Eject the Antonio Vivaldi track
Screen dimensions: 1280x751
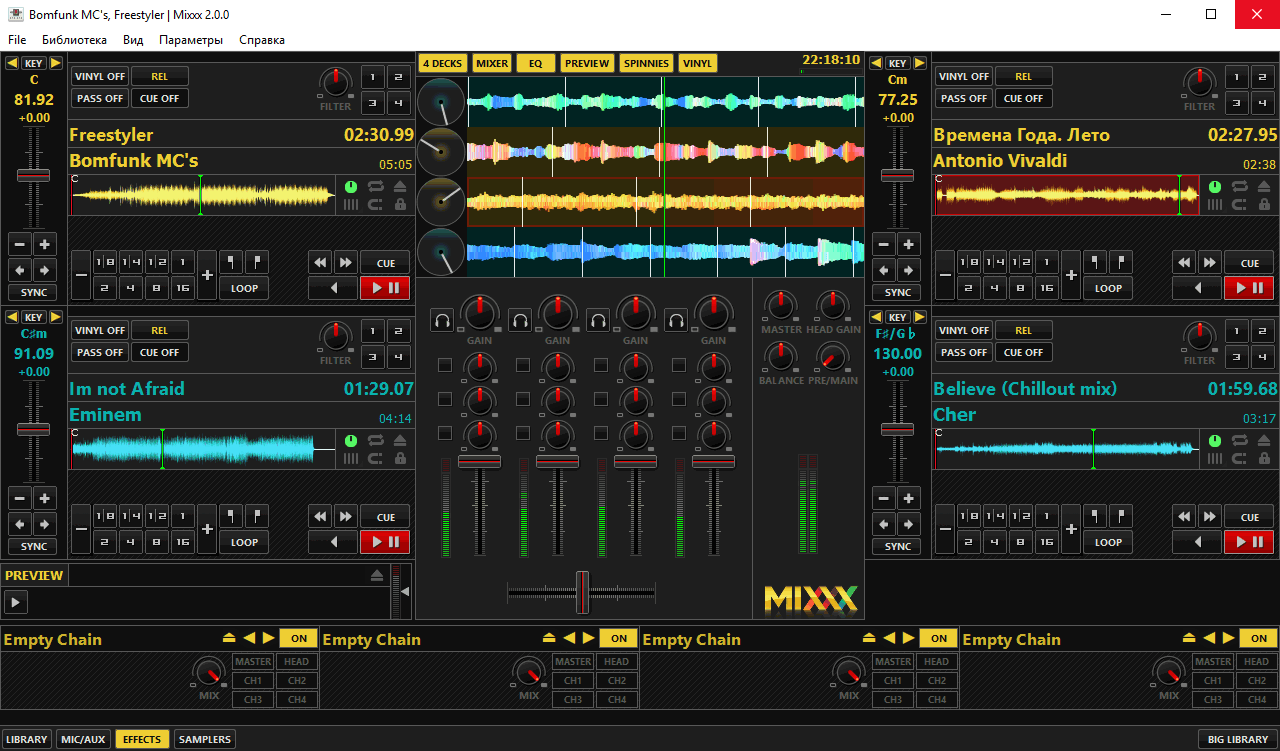[1264, 187]
